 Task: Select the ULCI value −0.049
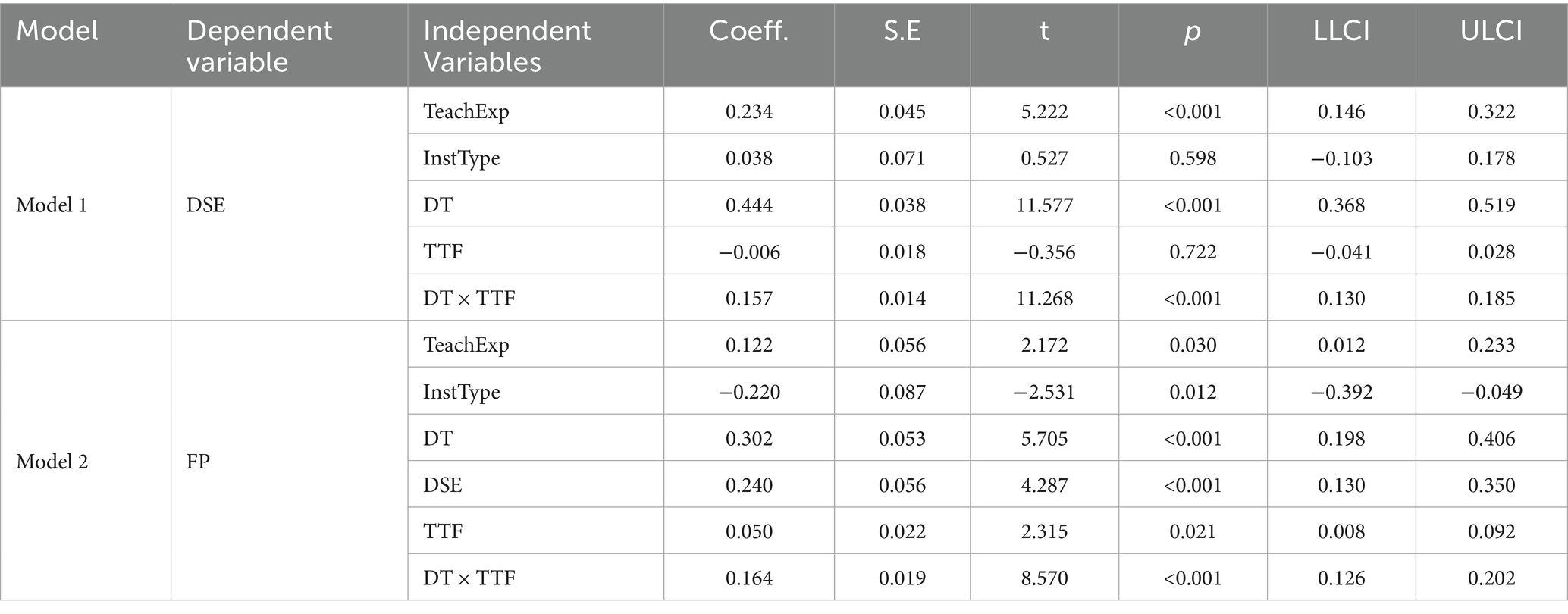click(x=1491, y=392)
